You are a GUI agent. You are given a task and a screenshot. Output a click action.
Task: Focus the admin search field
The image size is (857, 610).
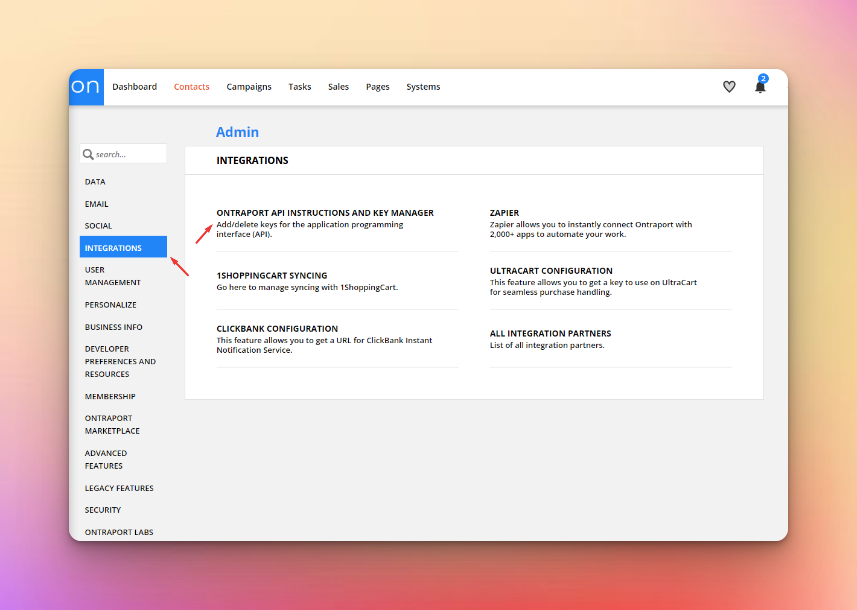pyautogui.click(x=123, y=154)
